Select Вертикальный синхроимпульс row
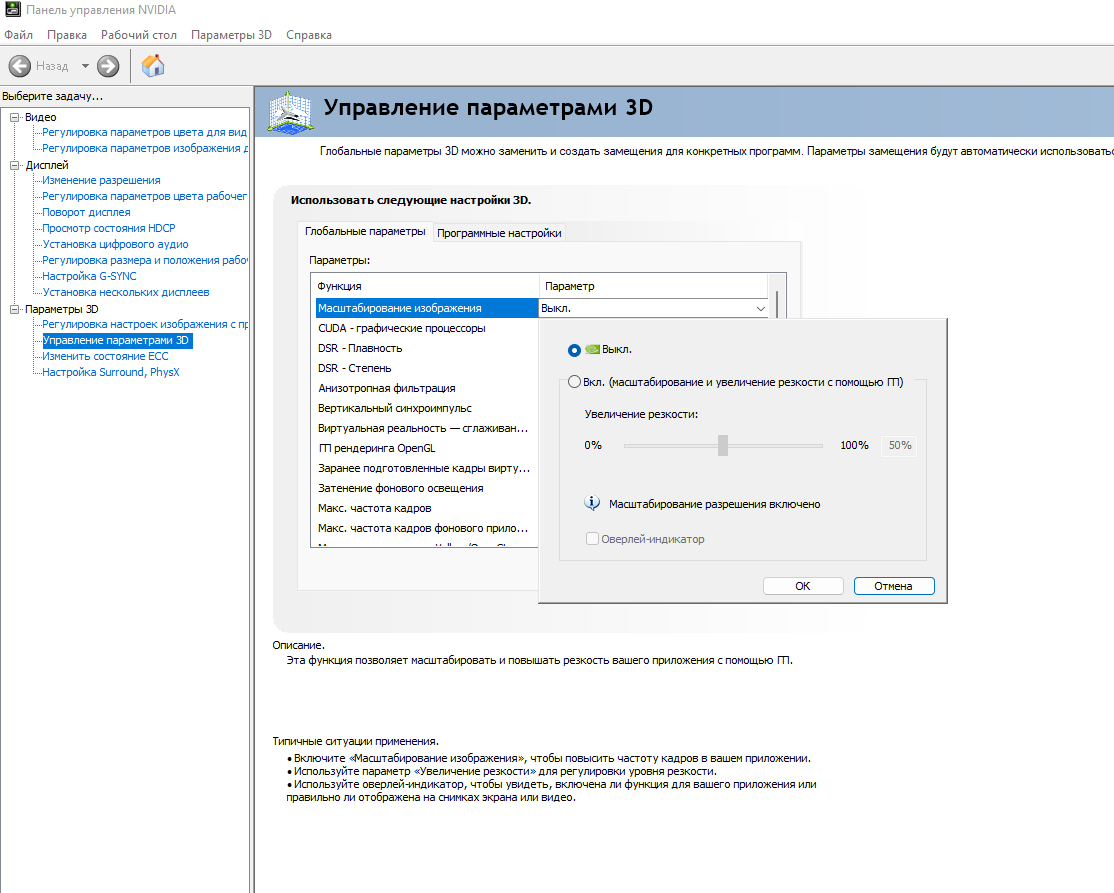This screenshot has width=1114, height=893. (427, 408)
